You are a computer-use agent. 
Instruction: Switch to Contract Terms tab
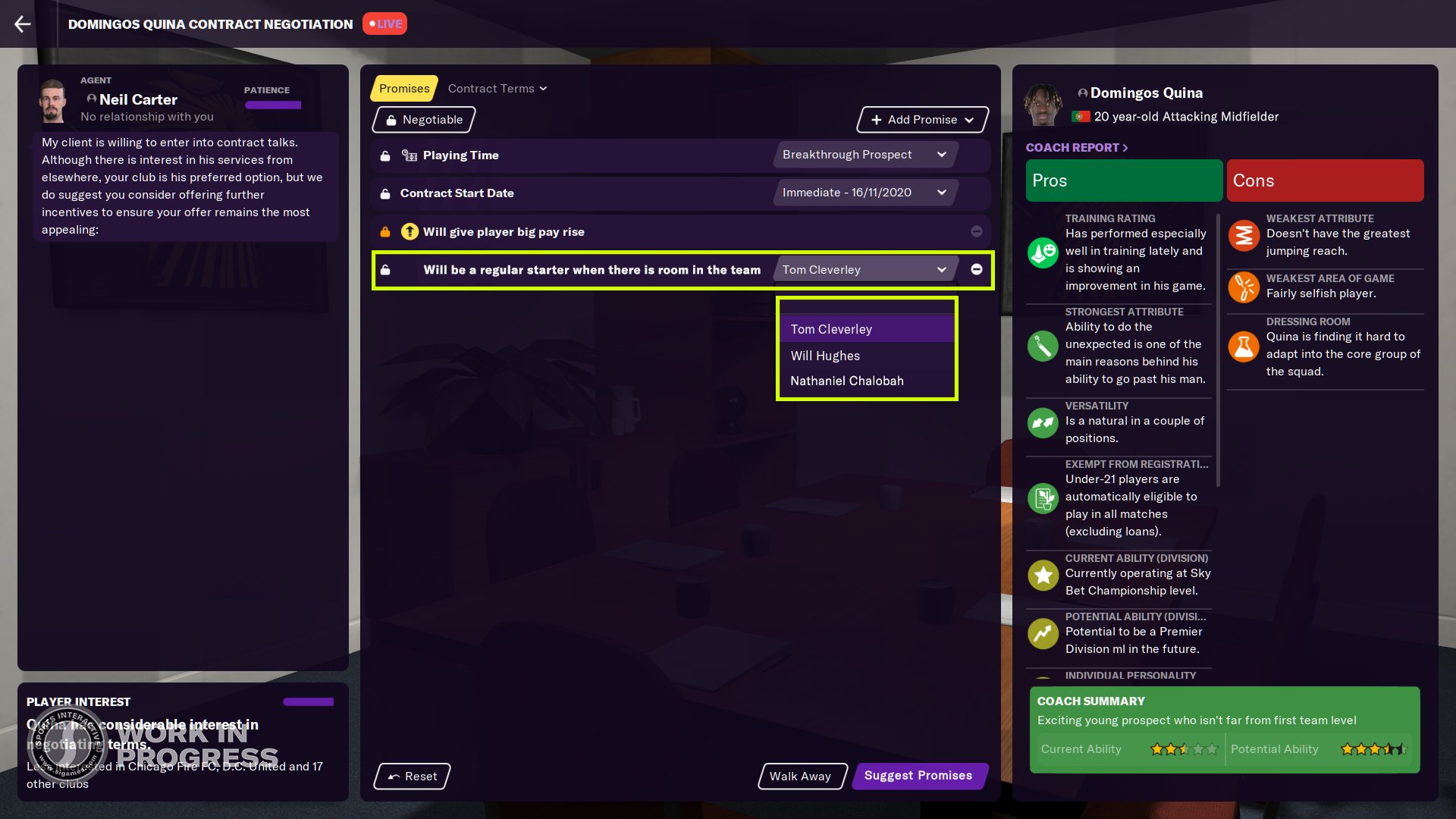[497, 89]
